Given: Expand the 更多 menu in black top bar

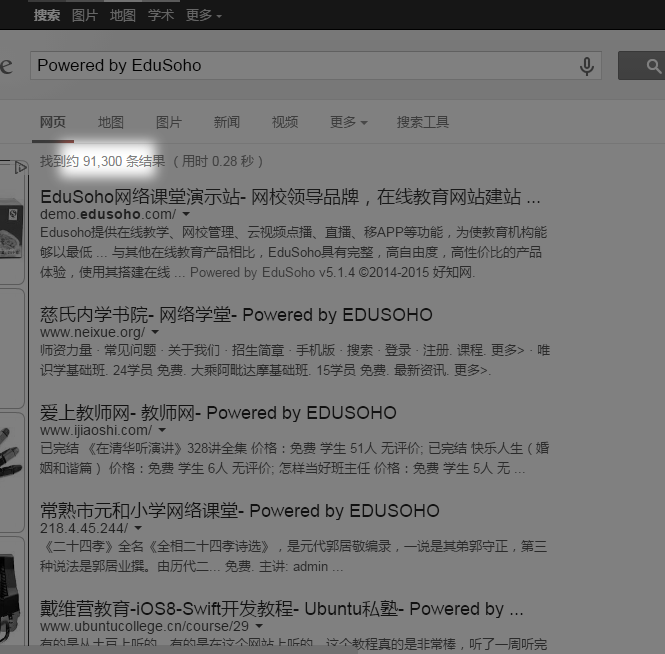Looking at the screenshot, I should (x=204, y=15).
